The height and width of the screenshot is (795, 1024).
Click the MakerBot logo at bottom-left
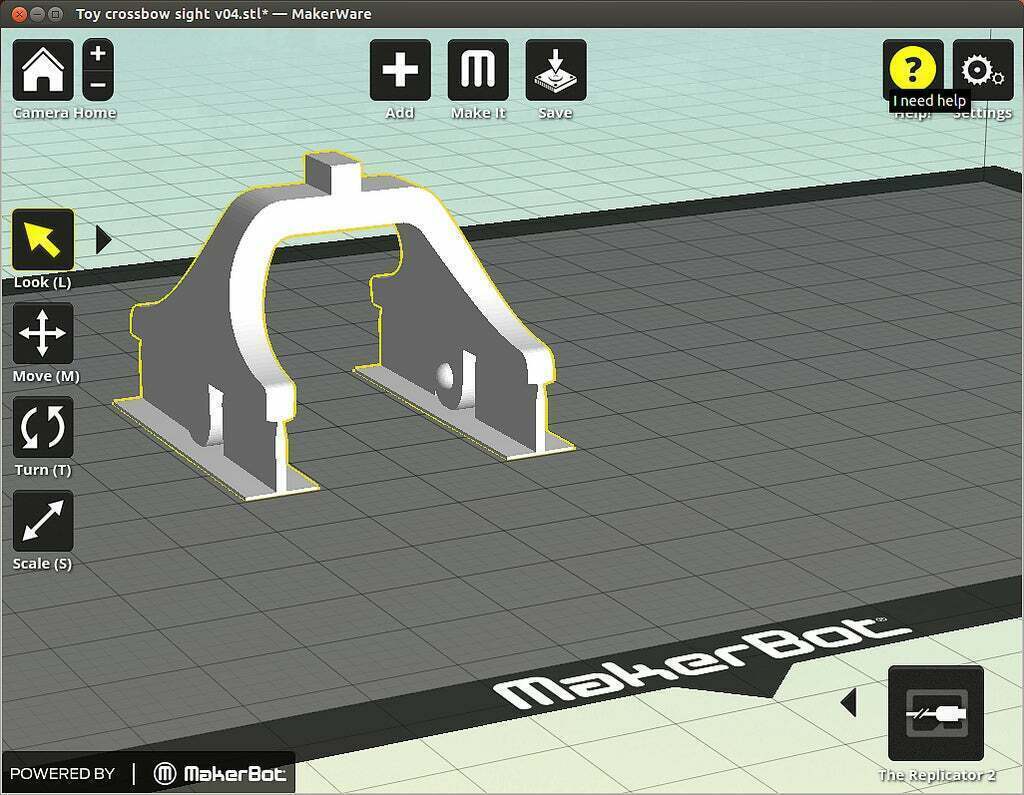tap(219, 774)
